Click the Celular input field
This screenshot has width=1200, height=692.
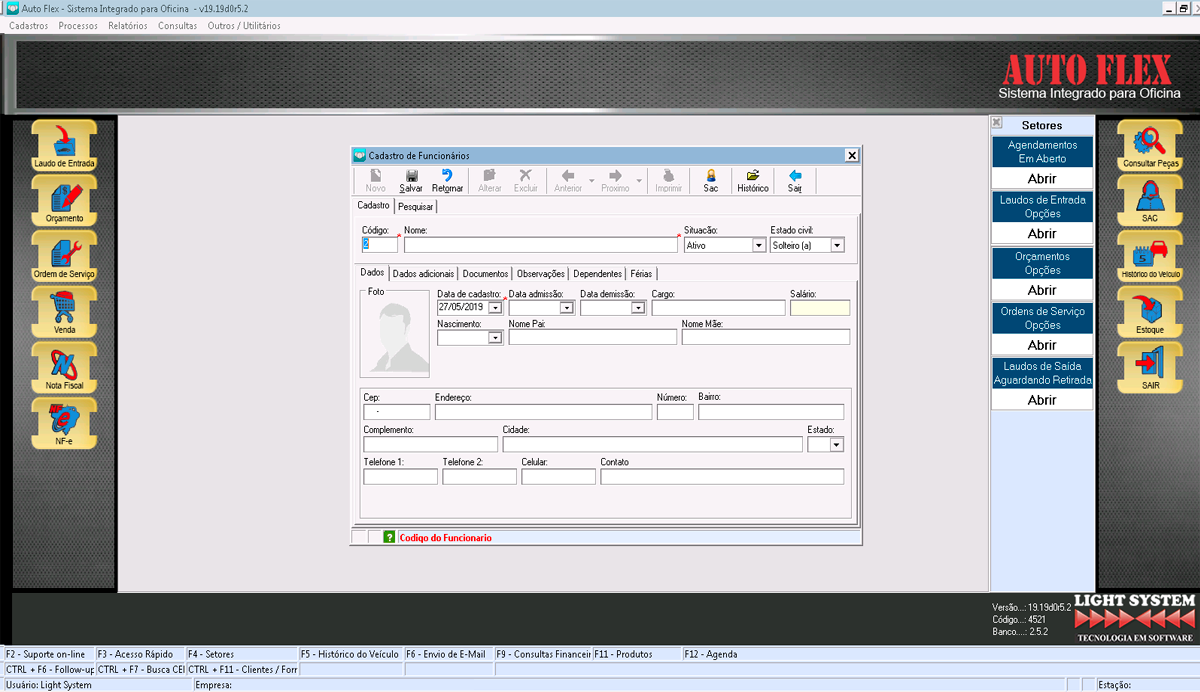tap(558, 477)
